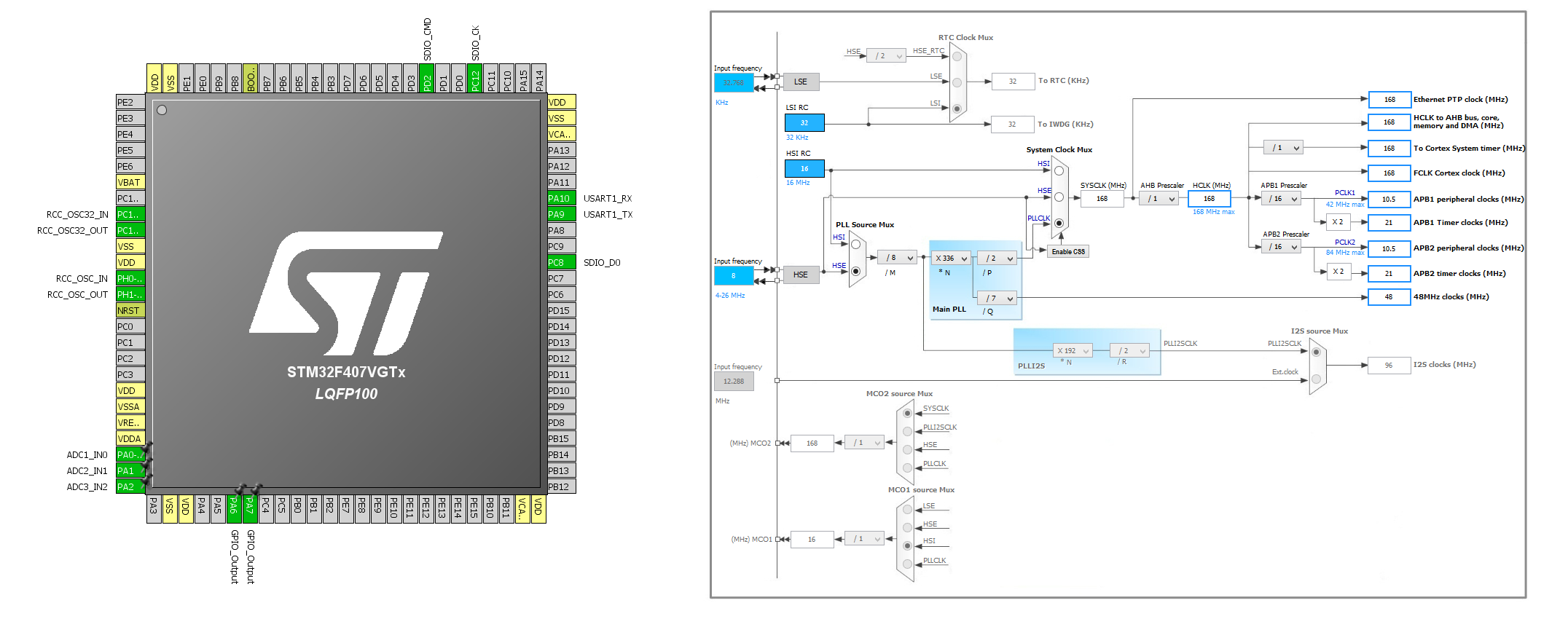The height and width of the screenshot is (635, 1568).
Task: Open the AHB Prescaler dropdown
Action: point(1159,199)
